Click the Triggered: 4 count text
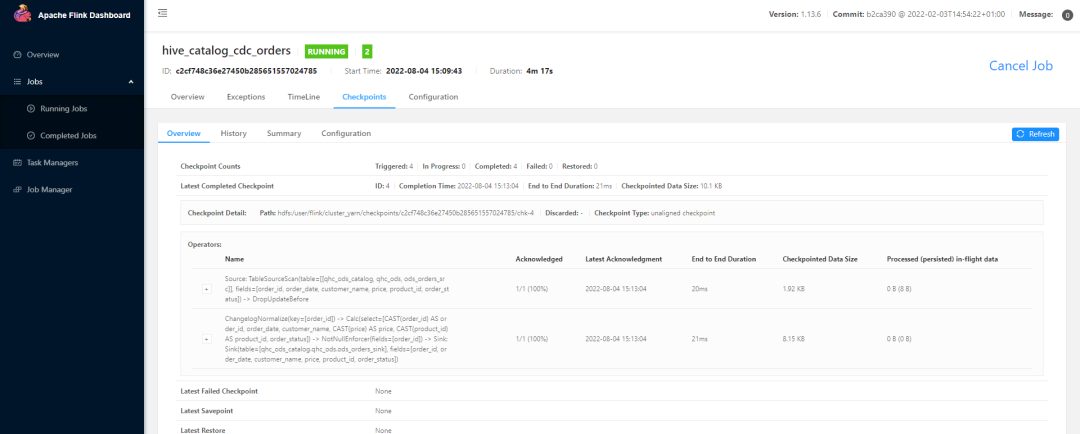This screenshot has width=1080, height=434. [x=394, y=167]
